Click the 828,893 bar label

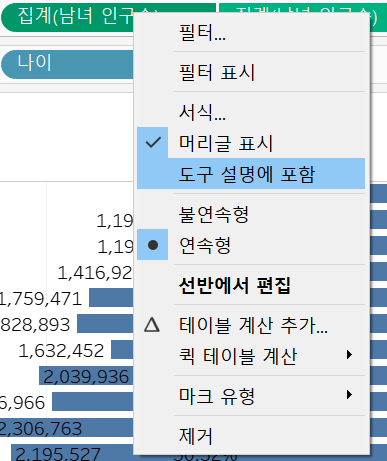[35, 324]
